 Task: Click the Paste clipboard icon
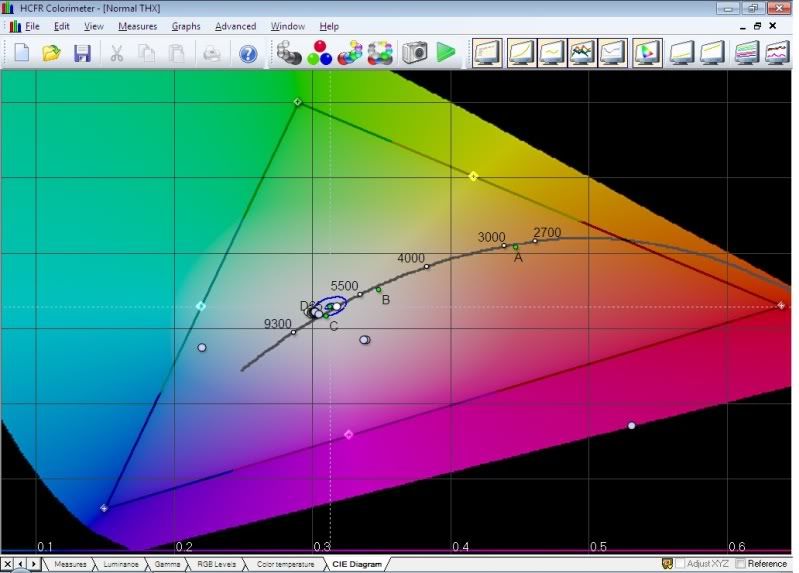coord(176,53)
